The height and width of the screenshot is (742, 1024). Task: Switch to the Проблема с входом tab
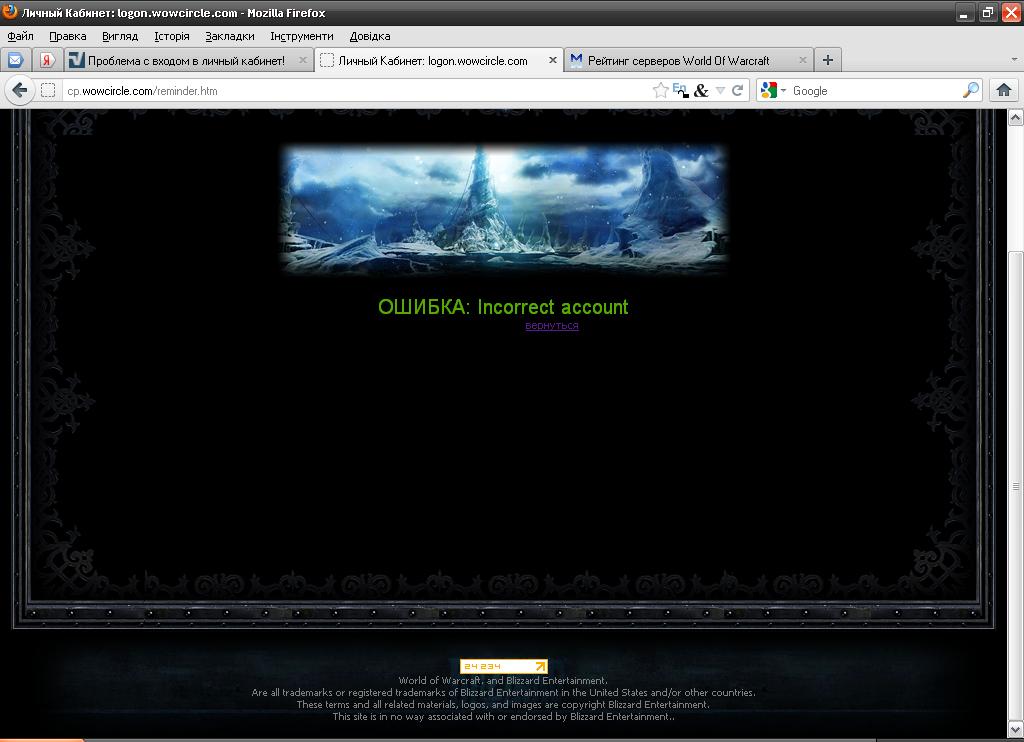185,60
